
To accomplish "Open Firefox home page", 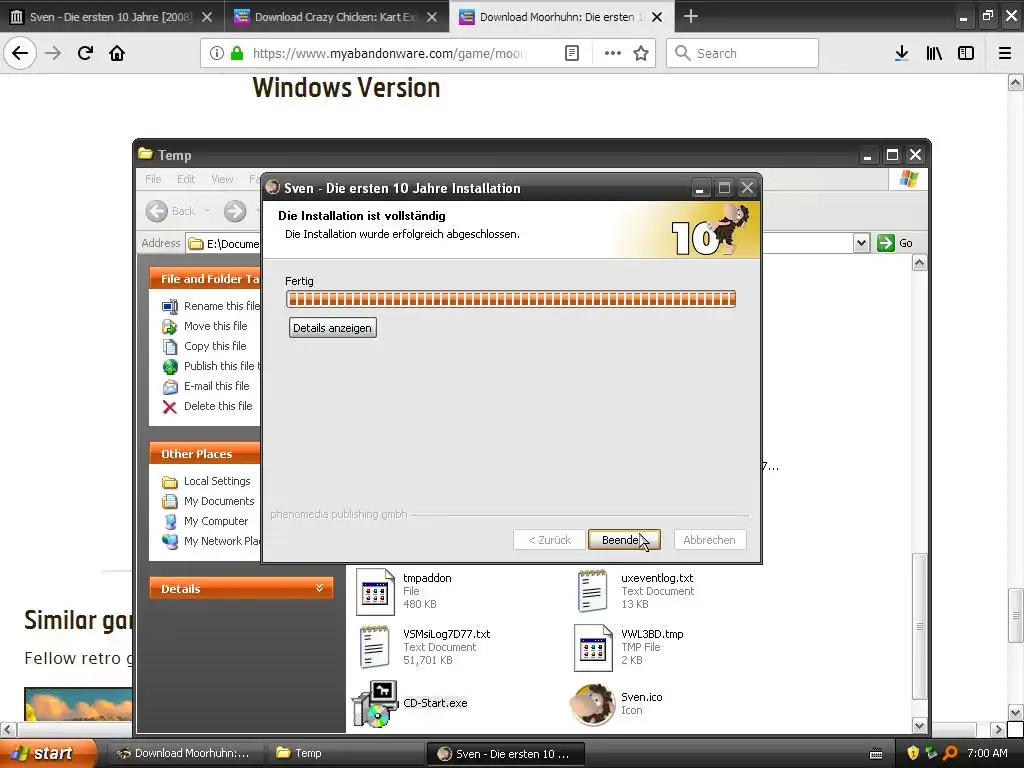I will point(117,53).
